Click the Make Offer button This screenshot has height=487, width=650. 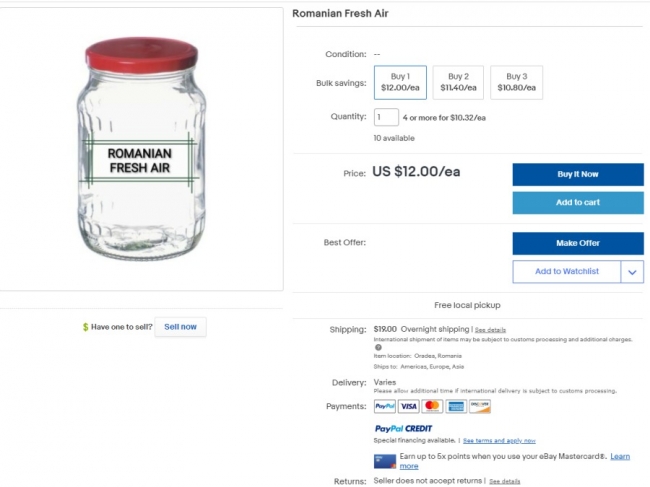click(578, 243)
